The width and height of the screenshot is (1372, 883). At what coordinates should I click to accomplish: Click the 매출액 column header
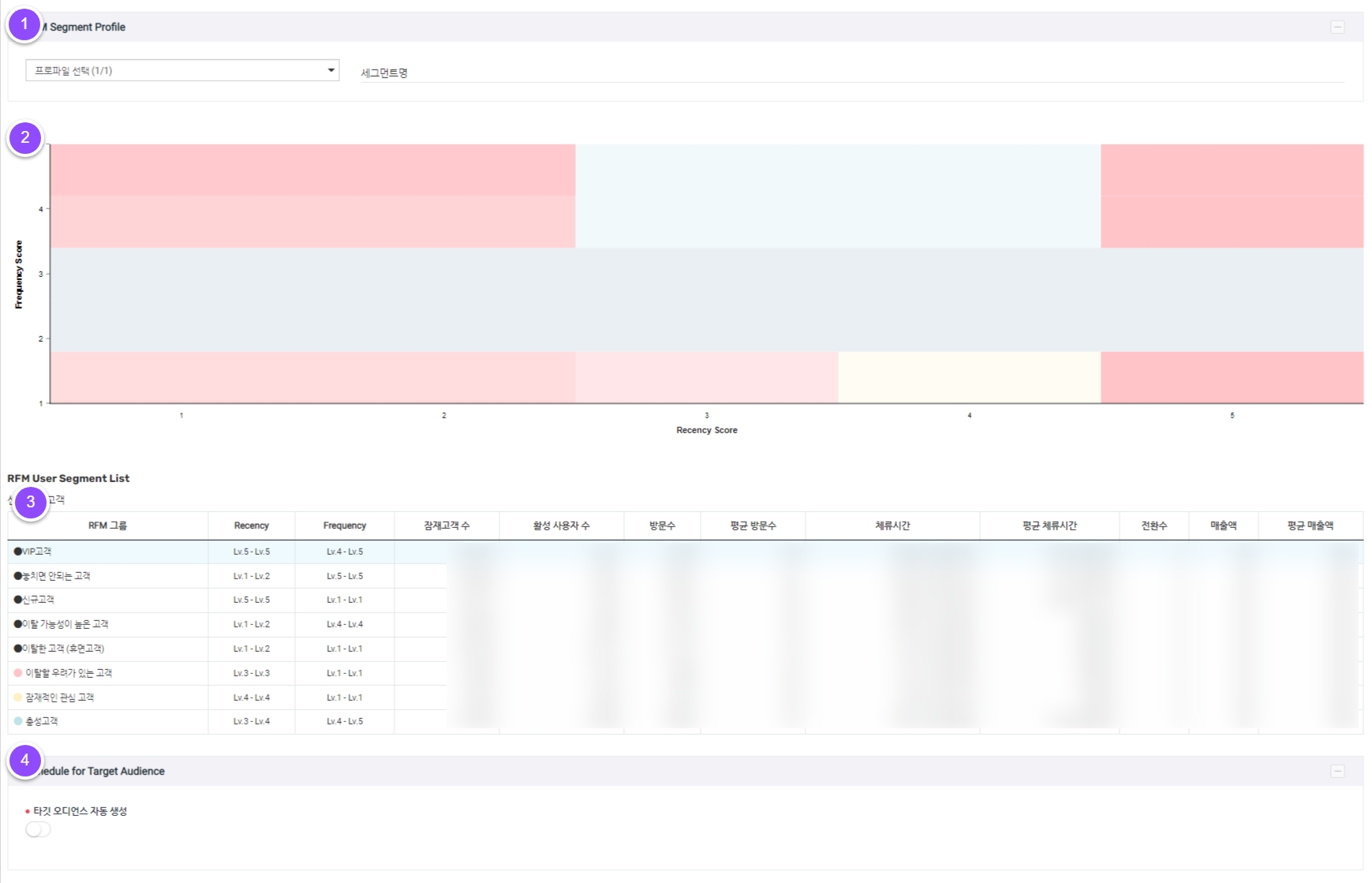coord(1223,526)
